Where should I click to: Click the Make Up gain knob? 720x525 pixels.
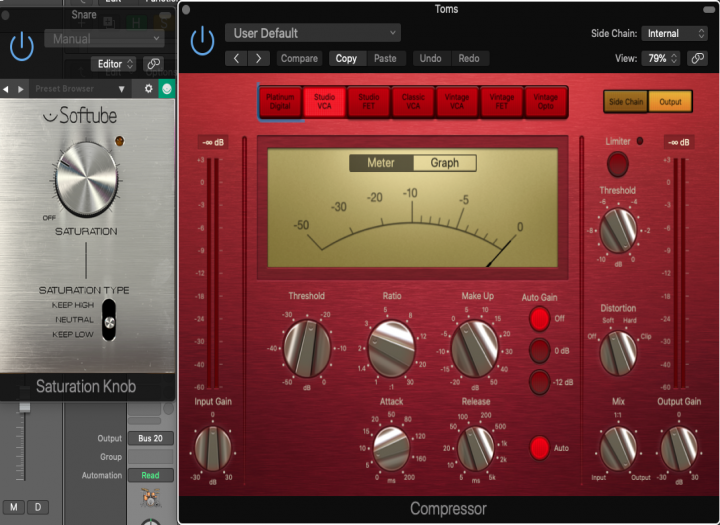pyautogui.click(x=475, y=349)
